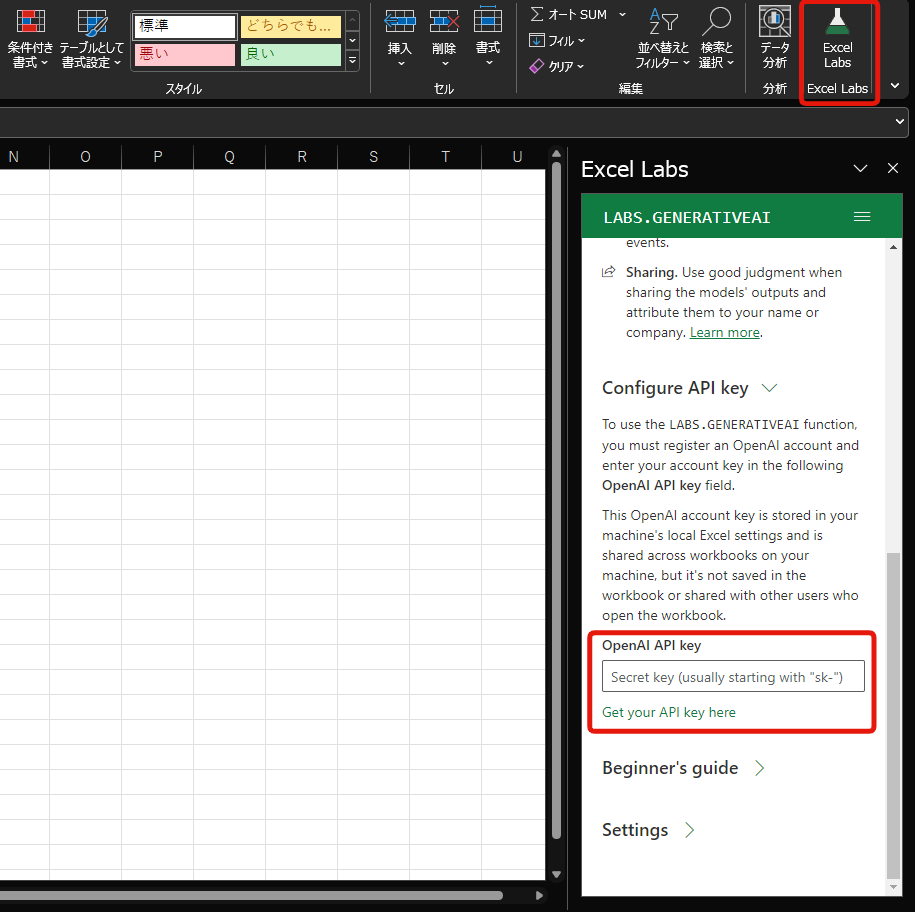Select column R header
This screenshot has width=915, height=912.
coord(302,156)
